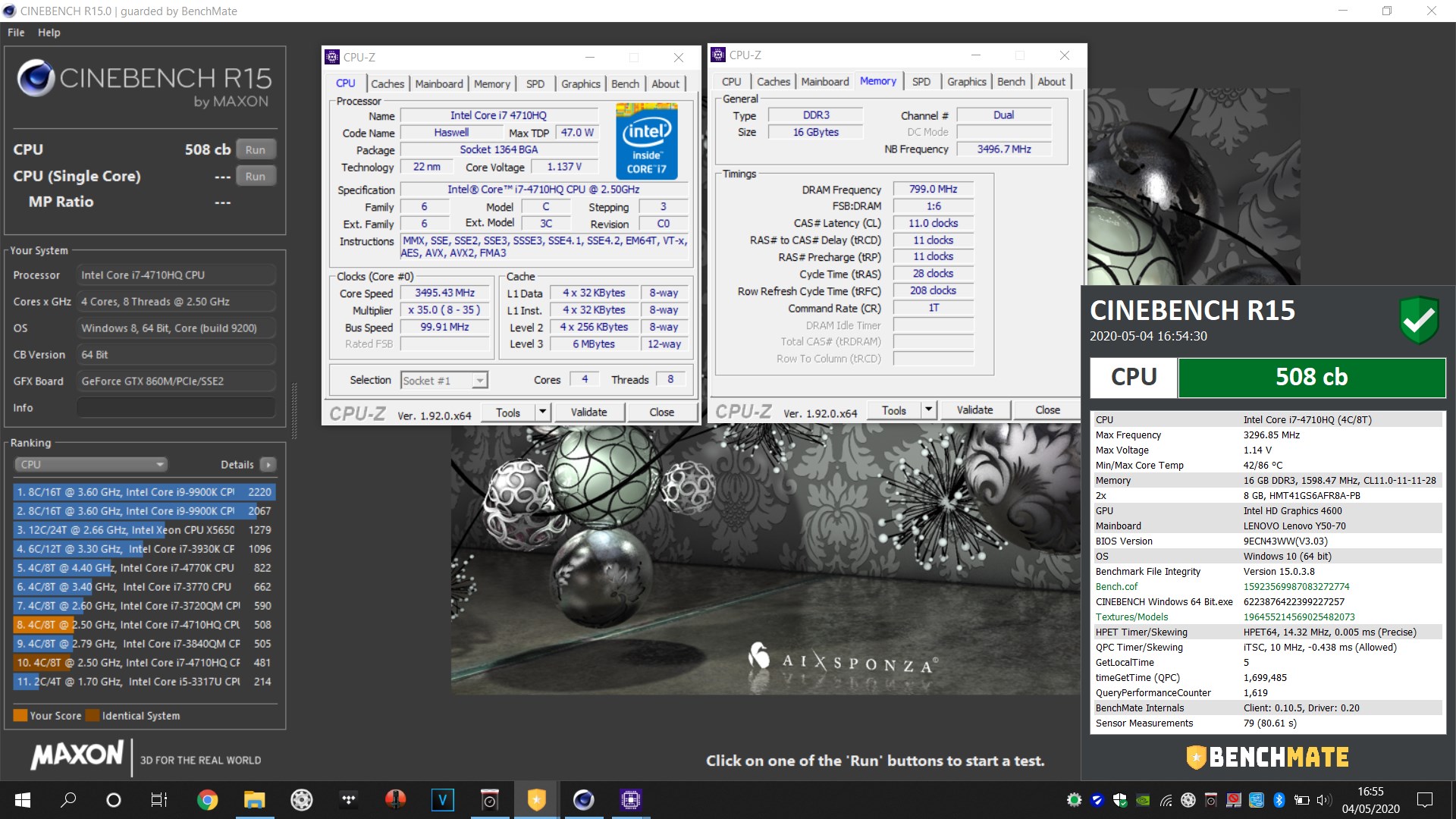The image size is (1456, 819).
Task: Click Validate in left CPU-Z window
Action: coord(588,413)
